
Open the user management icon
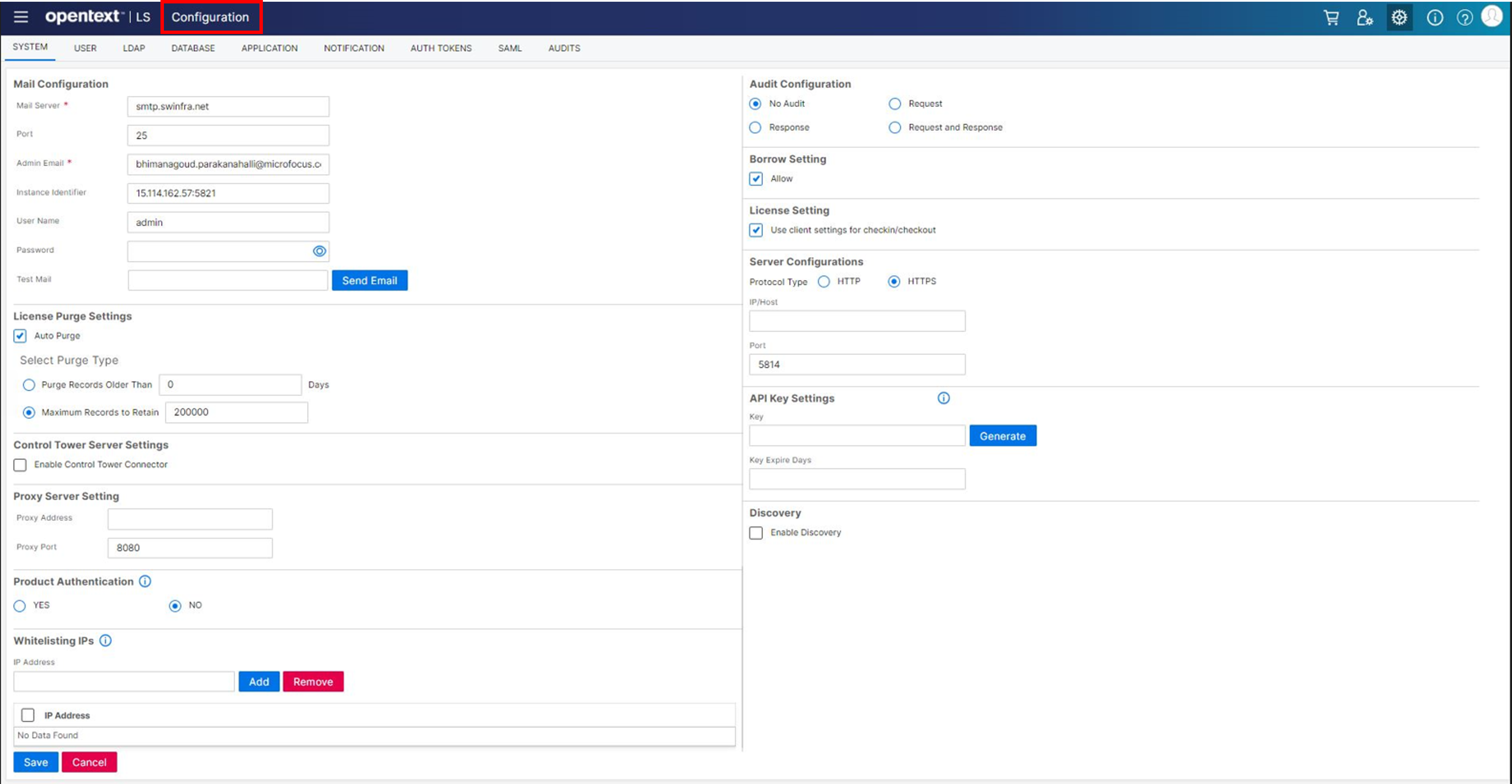tap(1365, 18)
